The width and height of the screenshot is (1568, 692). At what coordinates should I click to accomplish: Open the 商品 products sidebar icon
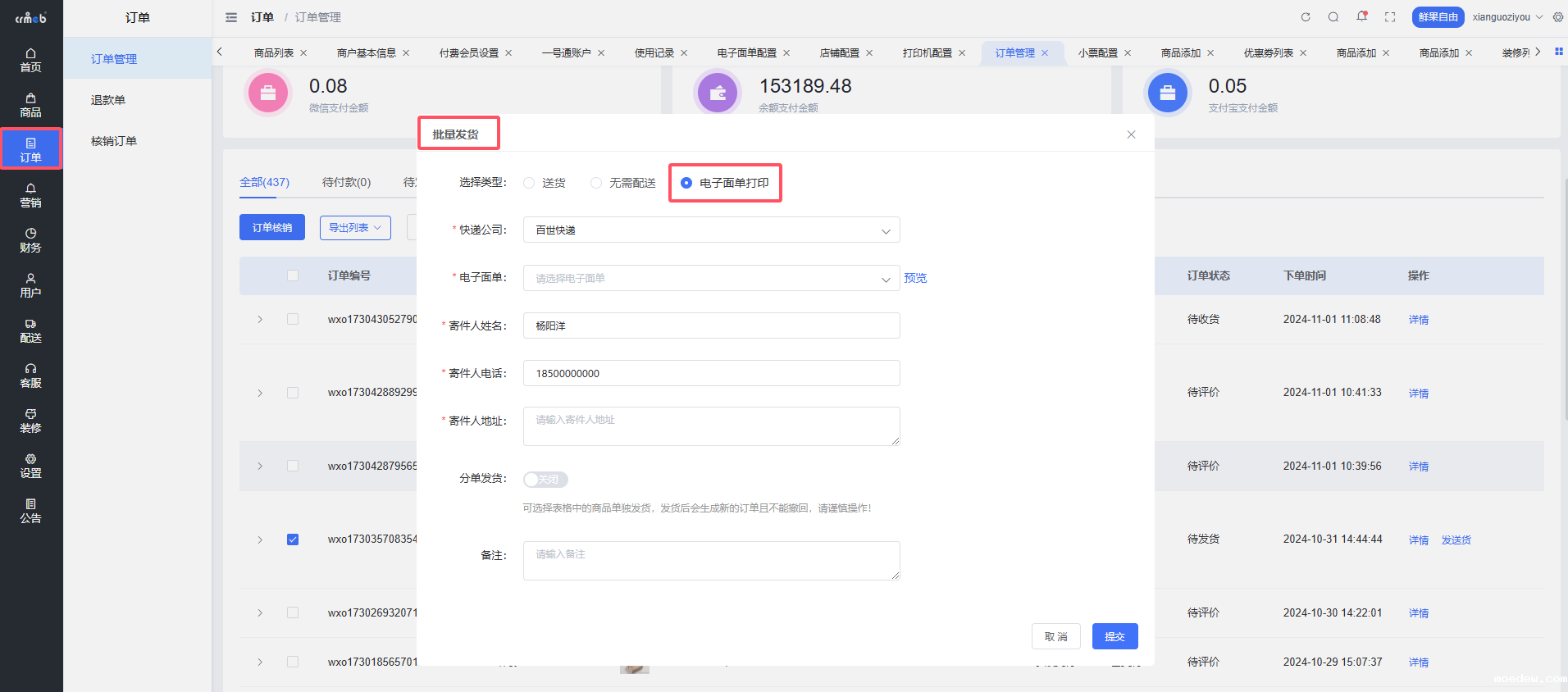point(30,105)
